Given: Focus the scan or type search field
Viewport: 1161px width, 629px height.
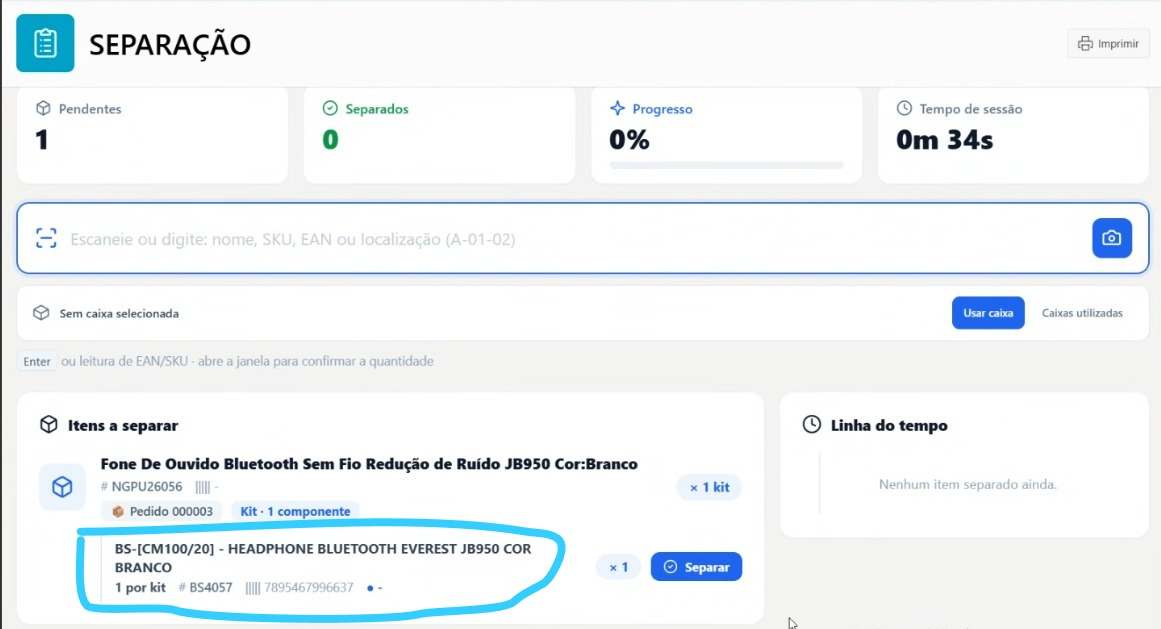Looking at the screenshot, I should tap(583, 238).
